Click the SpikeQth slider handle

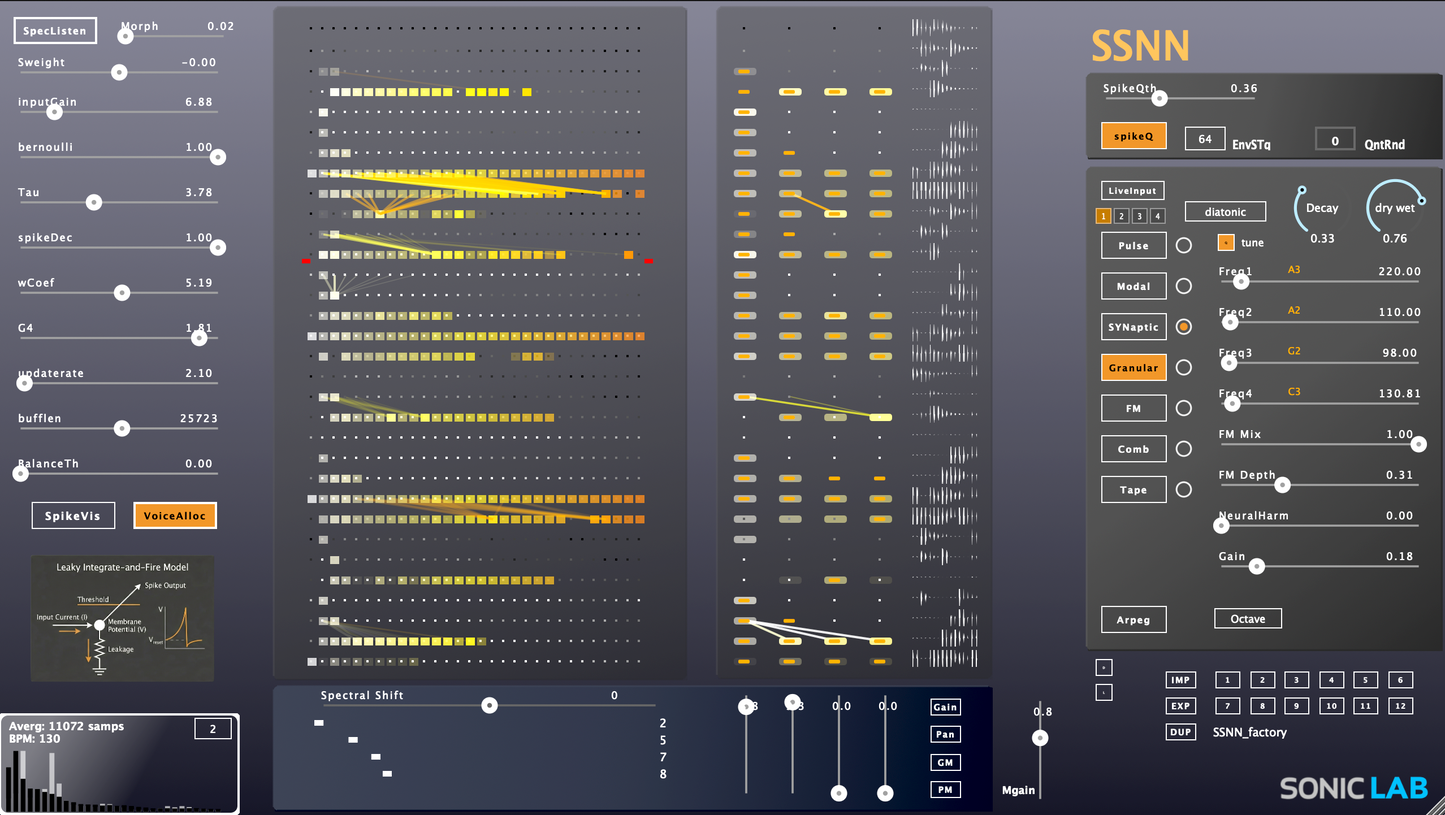pyautogui.click(x=1159, y=98)
